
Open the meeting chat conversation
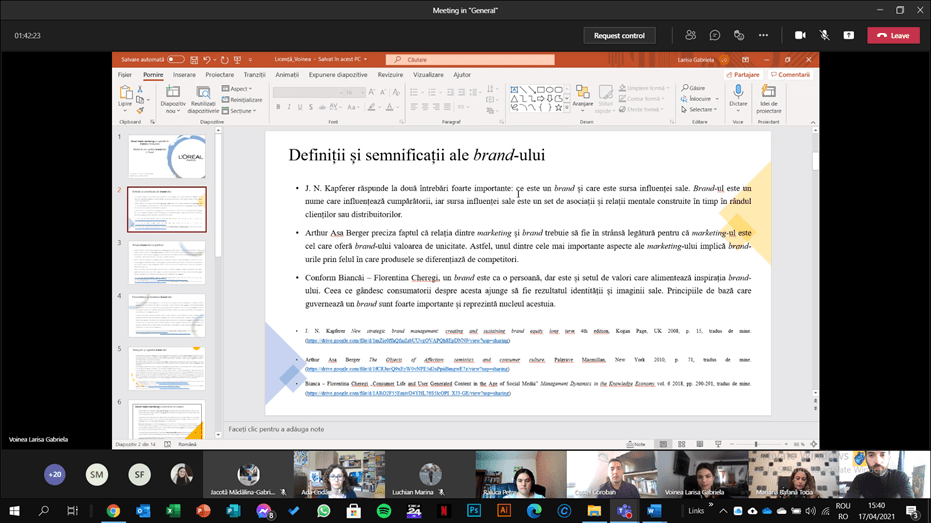tap(715, 35)
